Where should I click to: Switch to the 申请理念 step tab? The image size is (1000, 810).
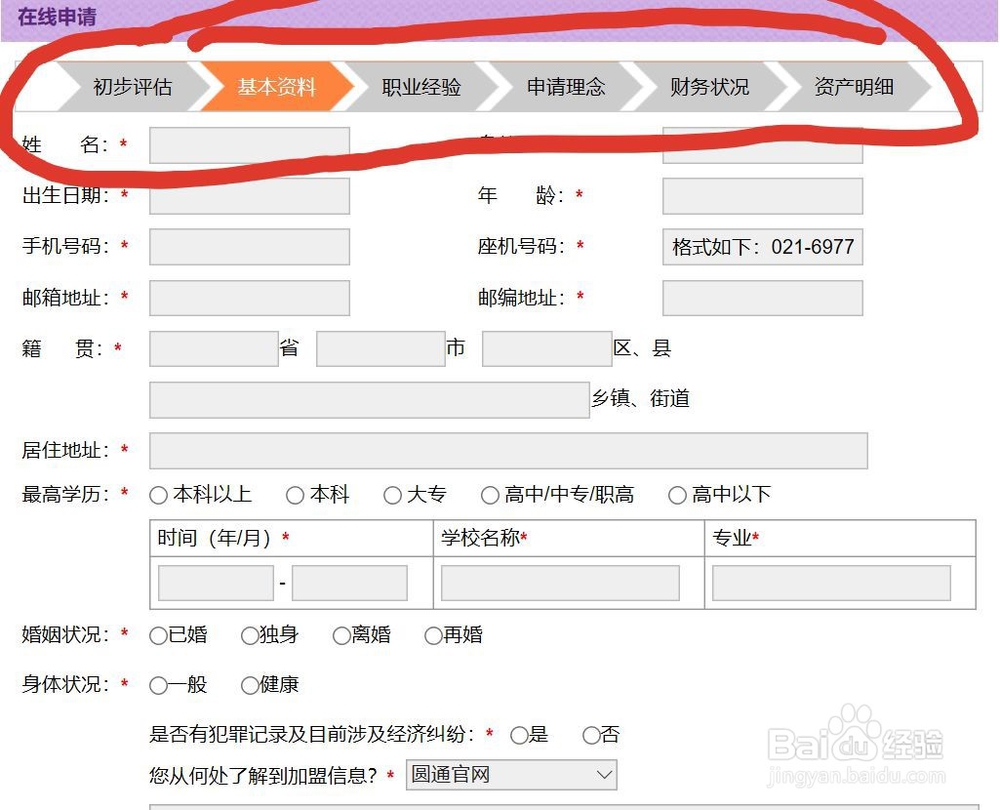(565, 87)
